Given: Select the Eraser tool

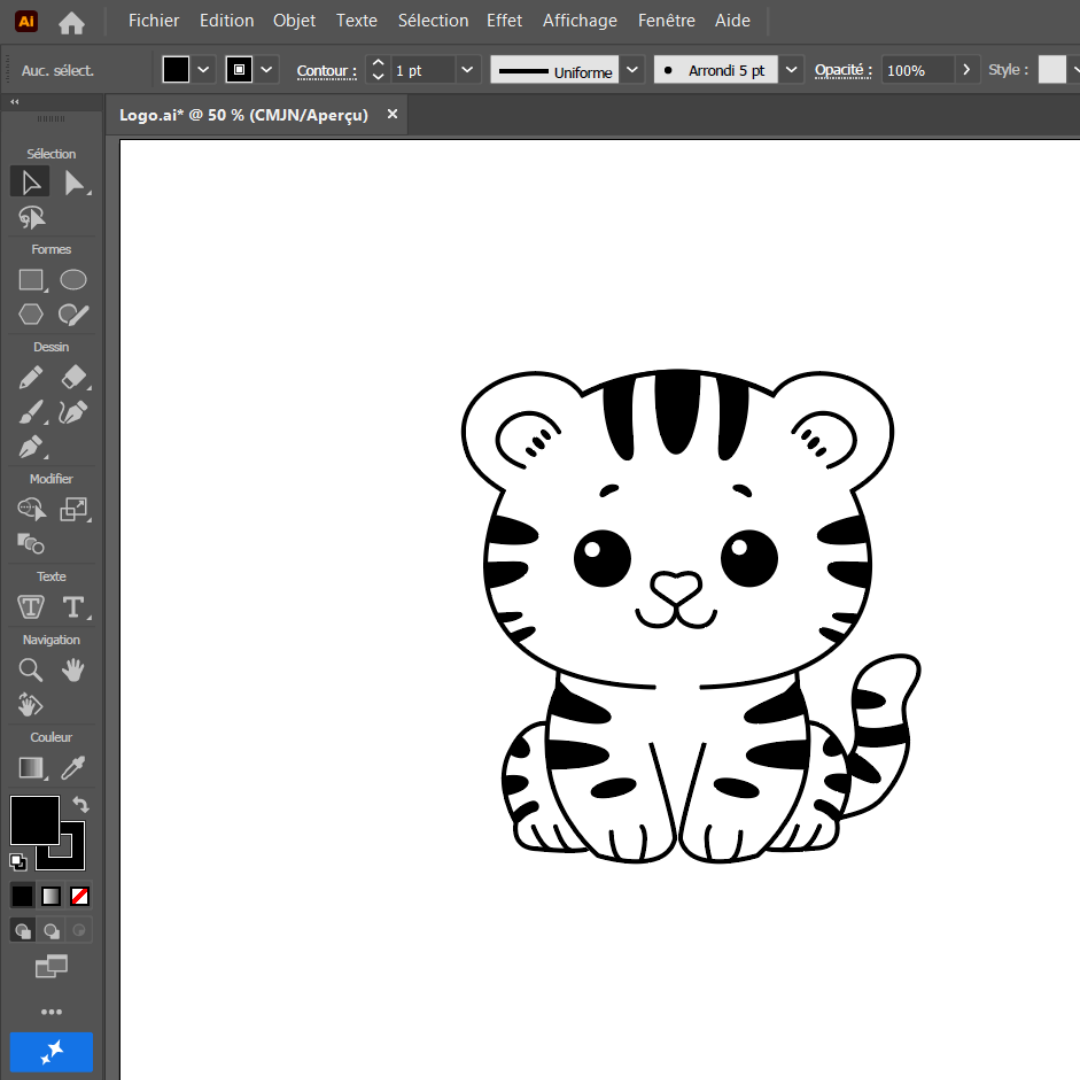Looking at the screenshot, I should 74,377.
